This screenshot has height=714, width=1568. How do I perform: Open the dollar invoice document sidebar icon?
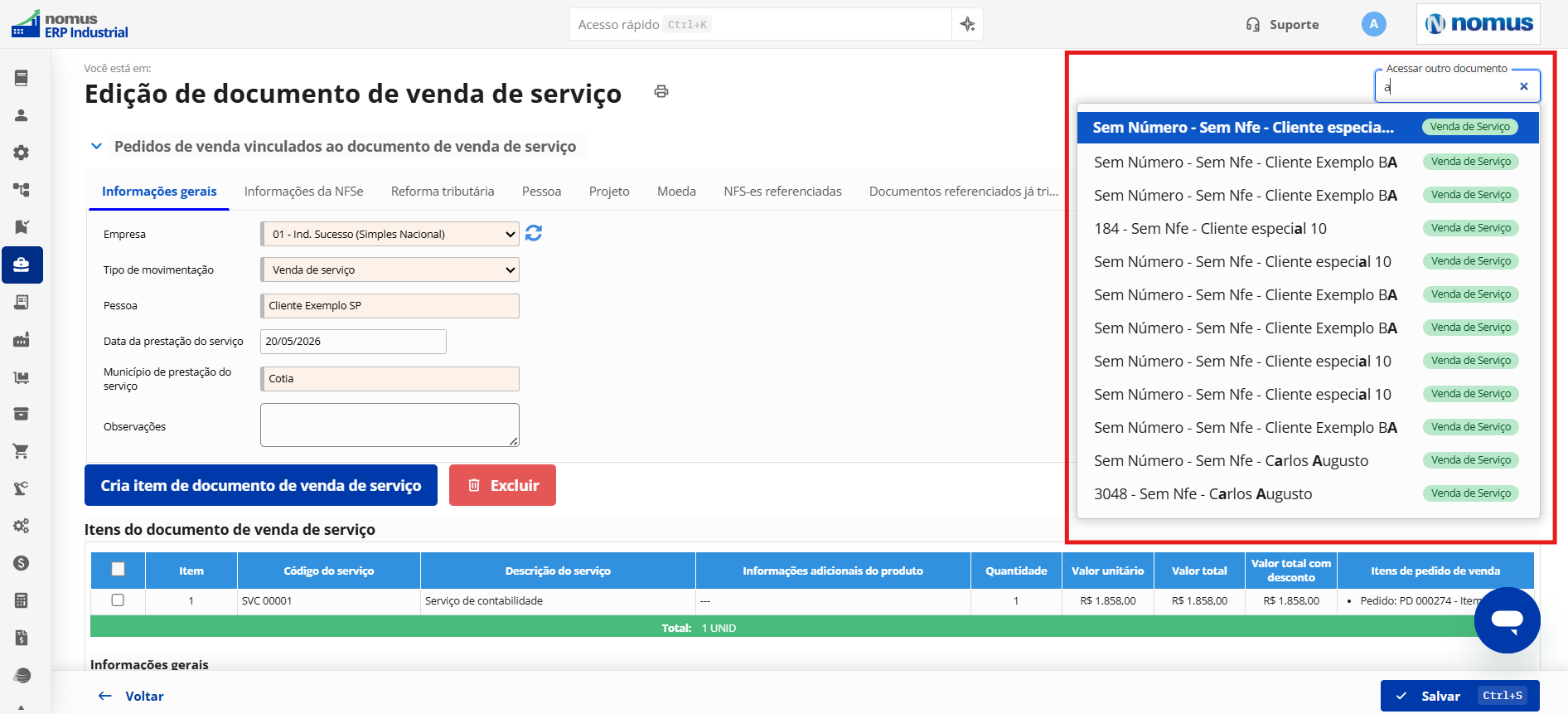pyautogui.click(x=22, y=638)
